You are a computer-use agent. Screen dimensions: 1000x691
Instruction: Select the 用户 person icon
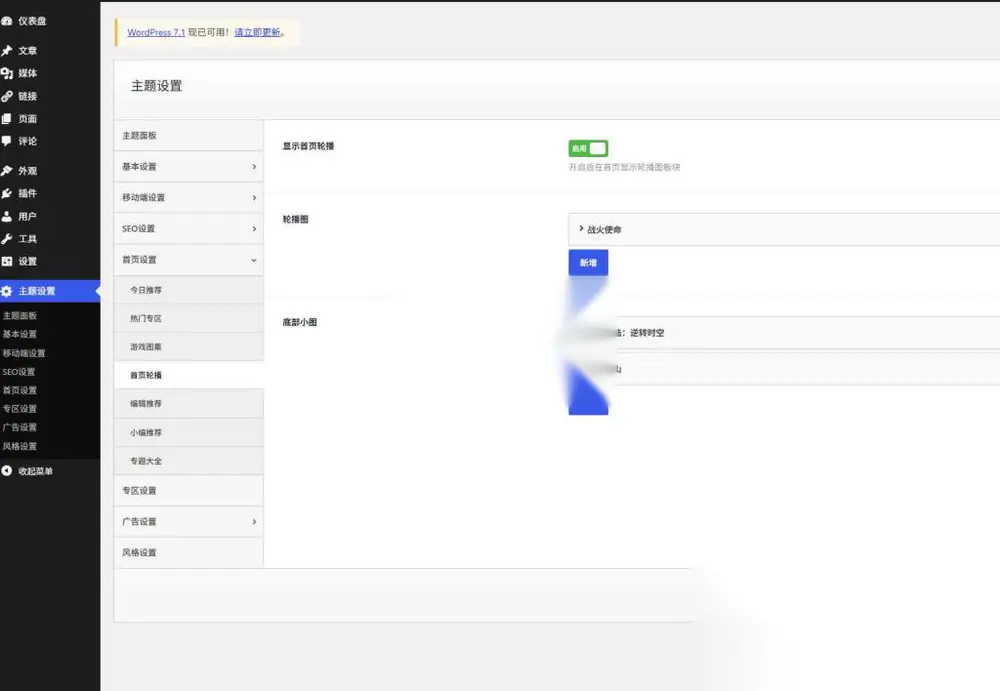[7, 216]
